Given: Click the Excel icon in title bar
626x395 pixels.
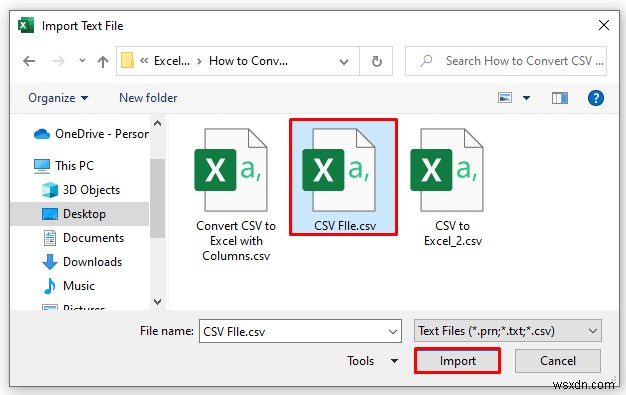Looking at the screenshot, I should (x=26, y=26).
